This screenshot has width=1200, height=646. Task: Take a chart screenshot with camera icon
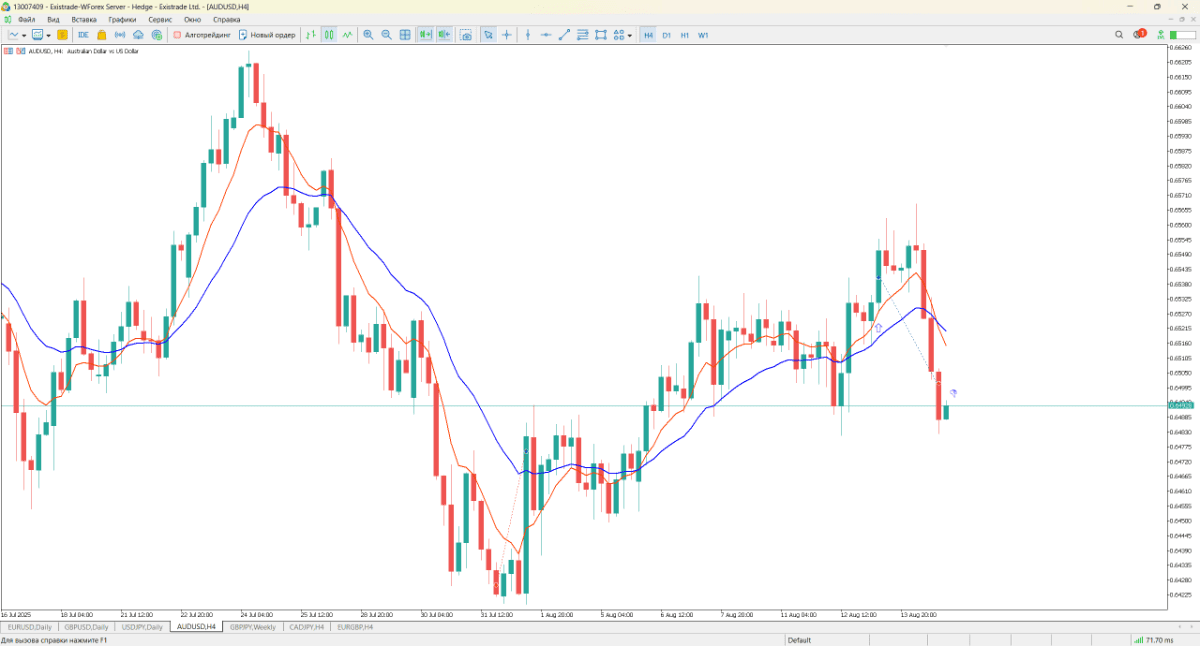[466, 35]
